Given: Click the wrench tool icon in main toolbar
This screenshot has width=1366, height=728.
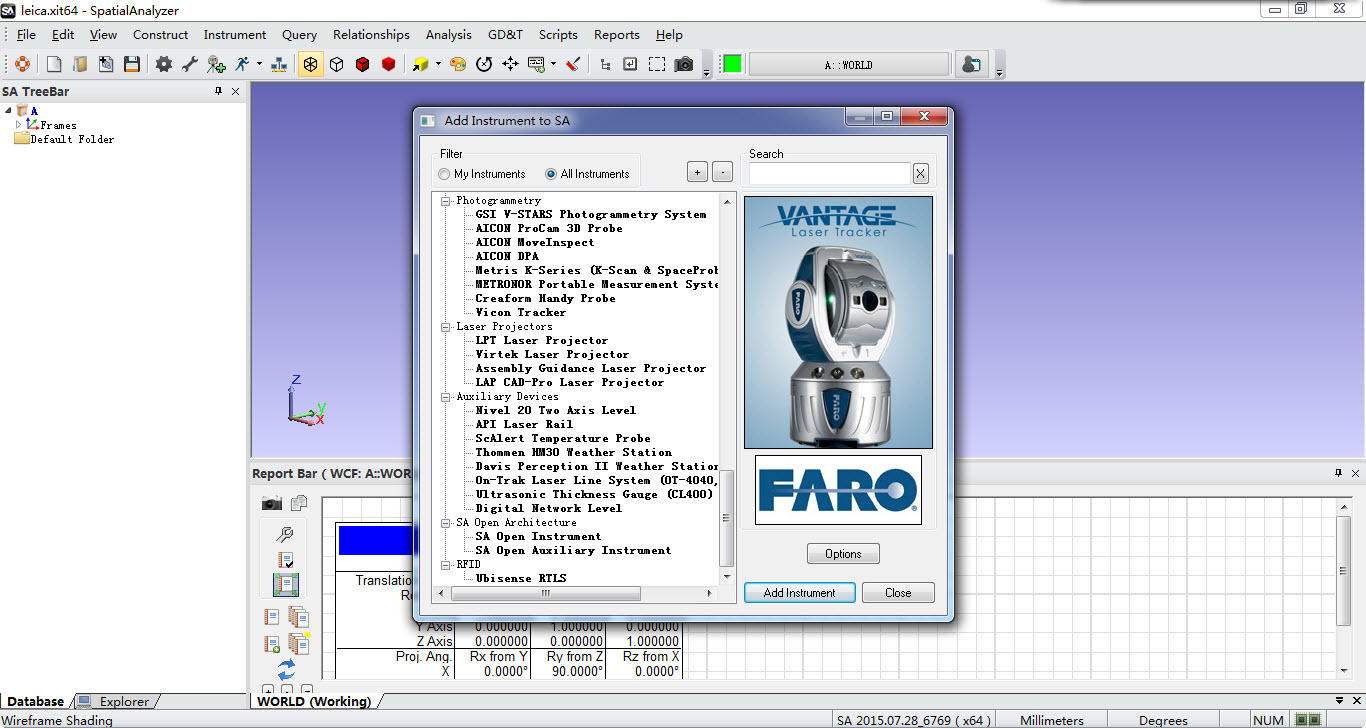Looking at the screenshot, I should click(189, 64).
